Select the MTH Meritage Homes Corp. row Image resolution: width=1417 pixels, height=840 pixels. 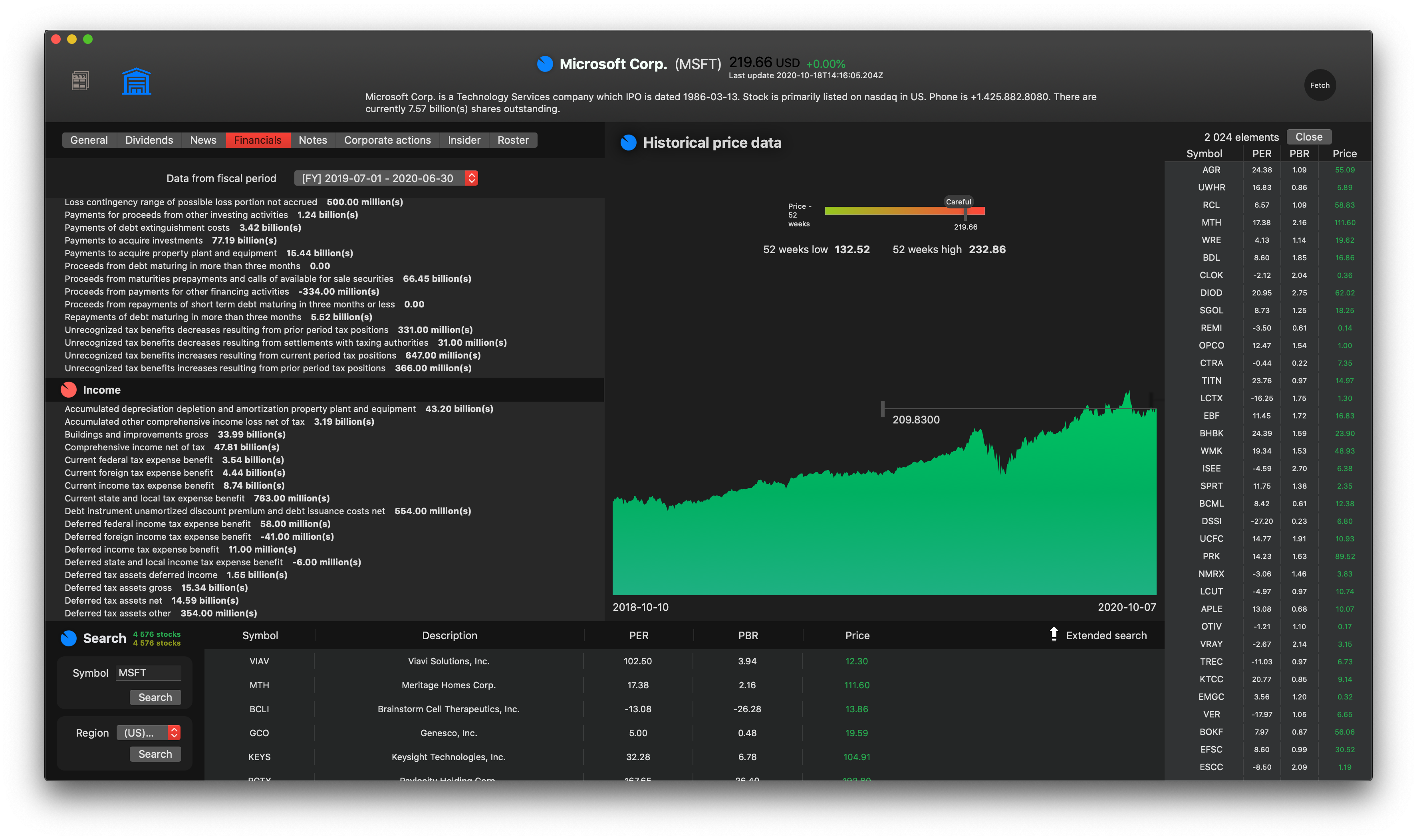(x=684, y=685)
